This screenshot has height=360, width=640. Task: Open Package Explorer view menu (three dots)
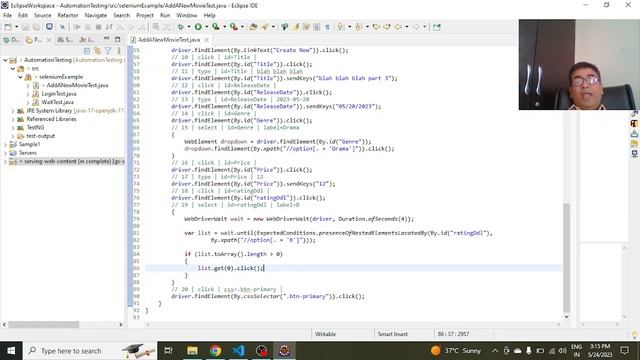click(119, 51)
